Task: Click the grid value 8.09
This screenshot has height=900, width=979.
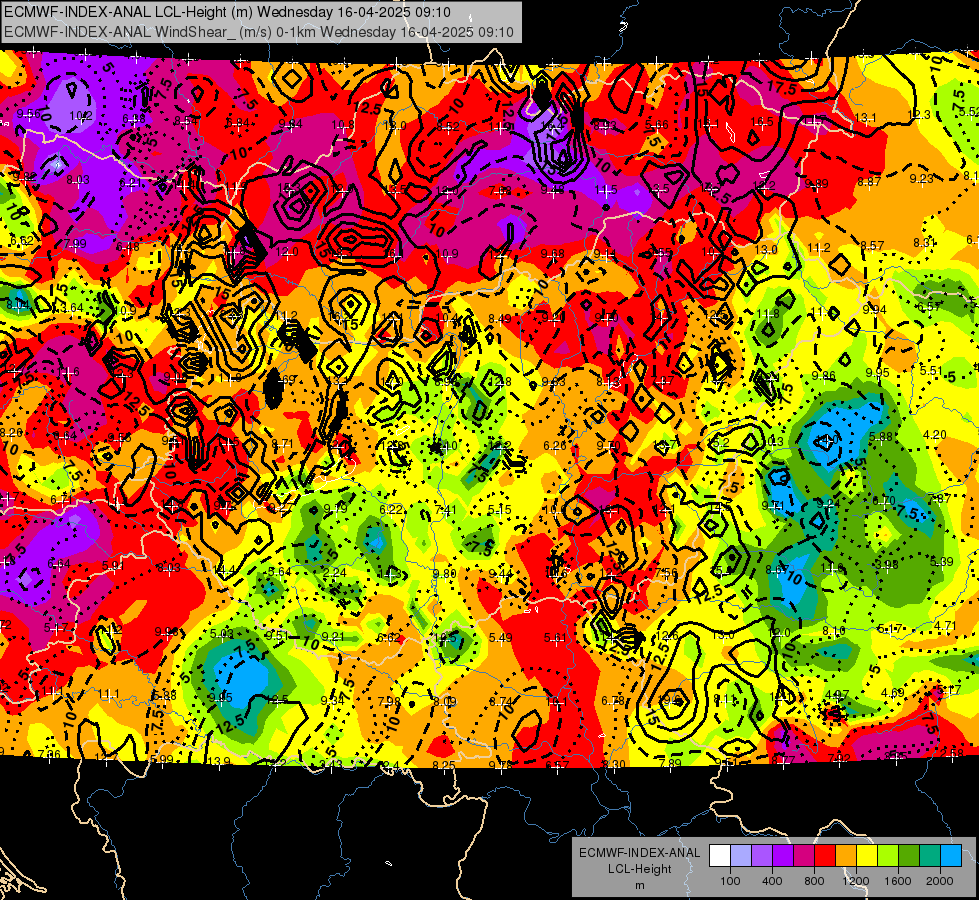Action: pos(445,702)
